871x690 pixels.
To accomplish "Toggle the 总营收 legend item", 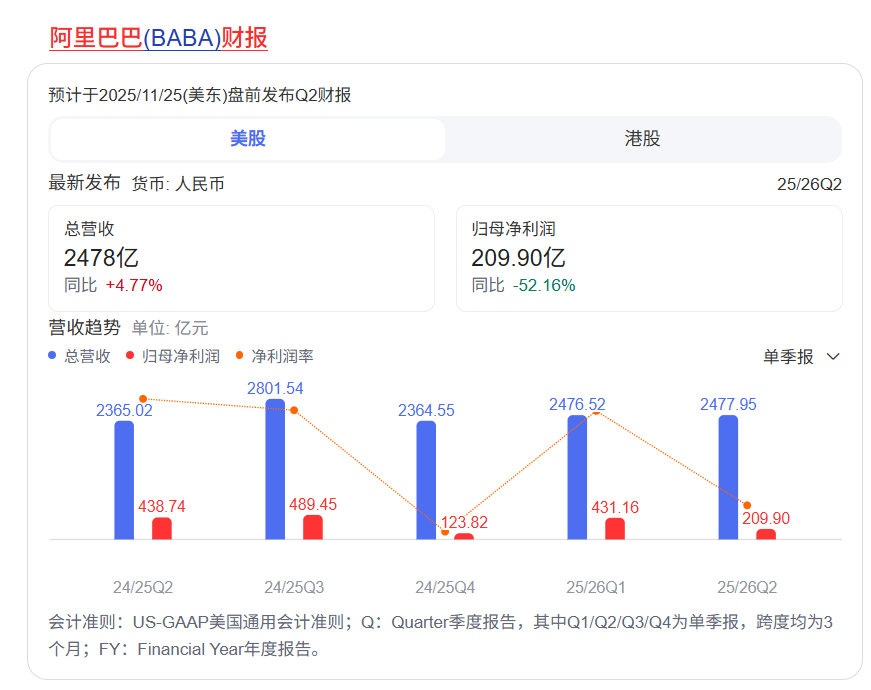I will click(79, 356).
